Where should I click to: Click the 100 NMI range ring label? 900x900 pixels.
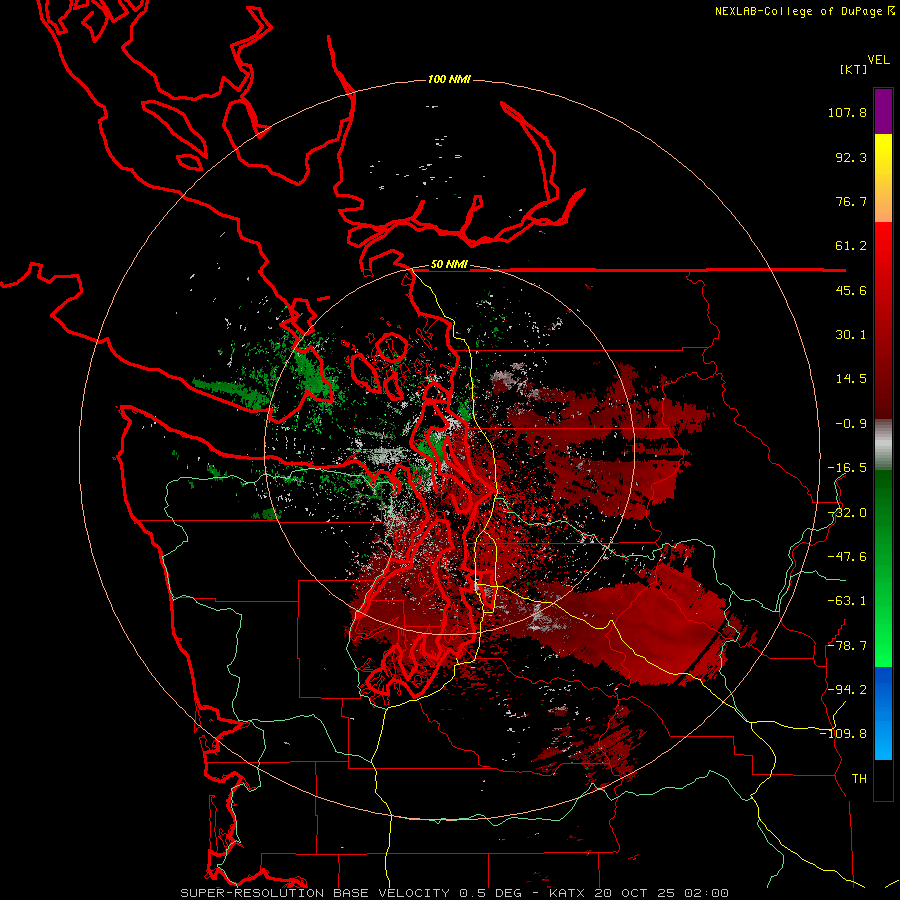coord(449,79)
